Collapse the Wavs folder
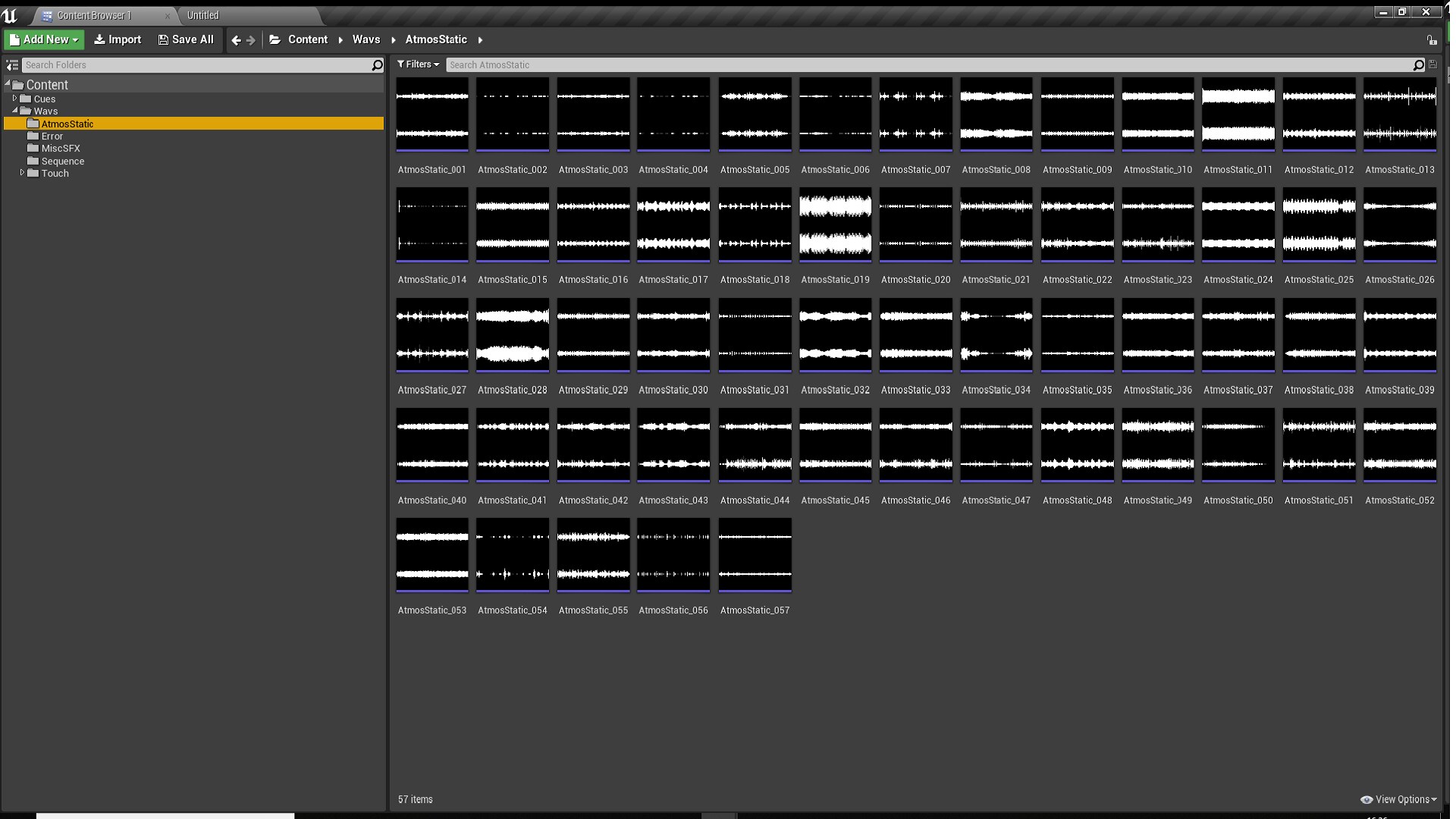 [x=14, y=111]
